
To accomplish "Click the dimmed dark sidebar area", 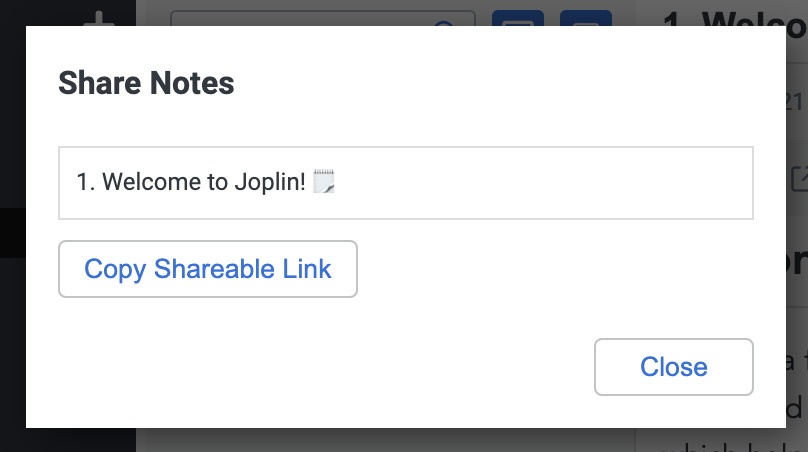I will pos(13,340).
